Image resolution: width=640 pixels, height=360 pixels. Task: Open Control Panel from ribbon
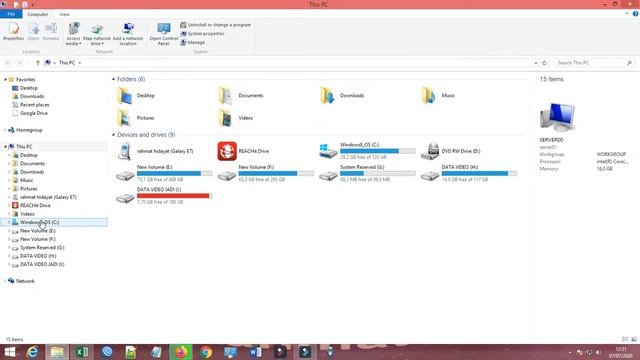[x=164, y=33]
